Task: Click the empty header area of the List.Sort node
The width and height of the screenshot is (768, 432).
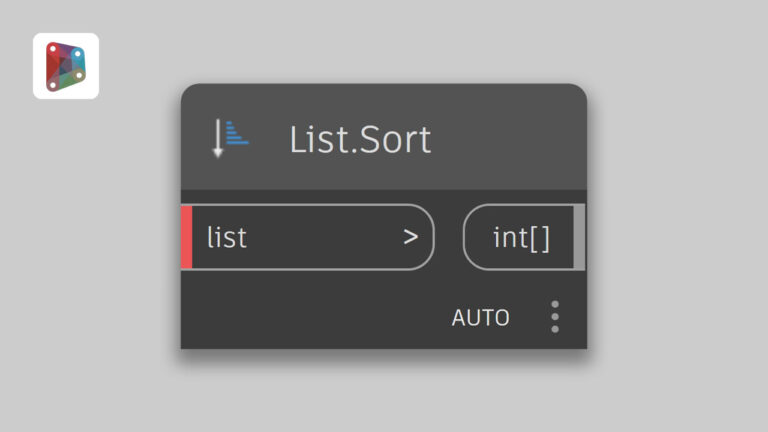Action: click(509, 138)
